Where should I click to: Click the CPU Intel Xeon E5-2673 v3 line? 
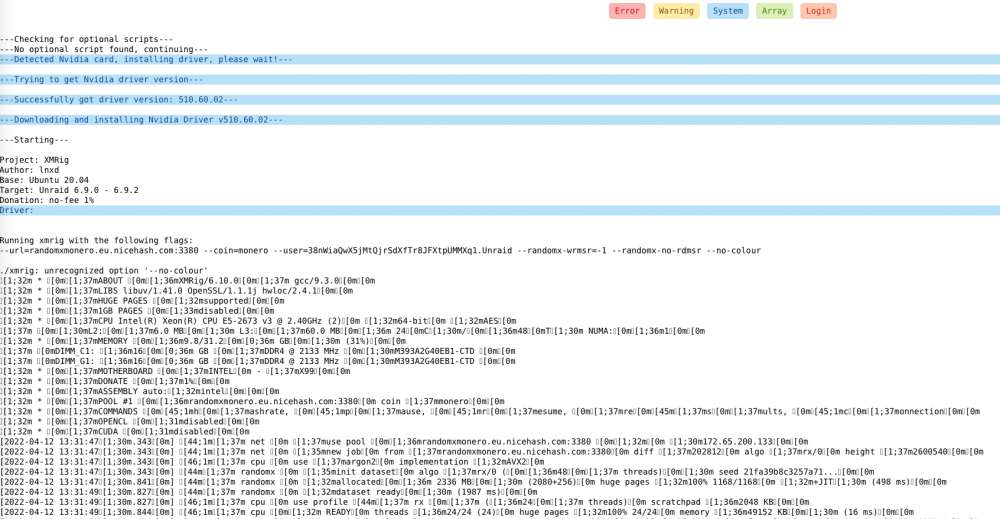[x=258, y=321]
